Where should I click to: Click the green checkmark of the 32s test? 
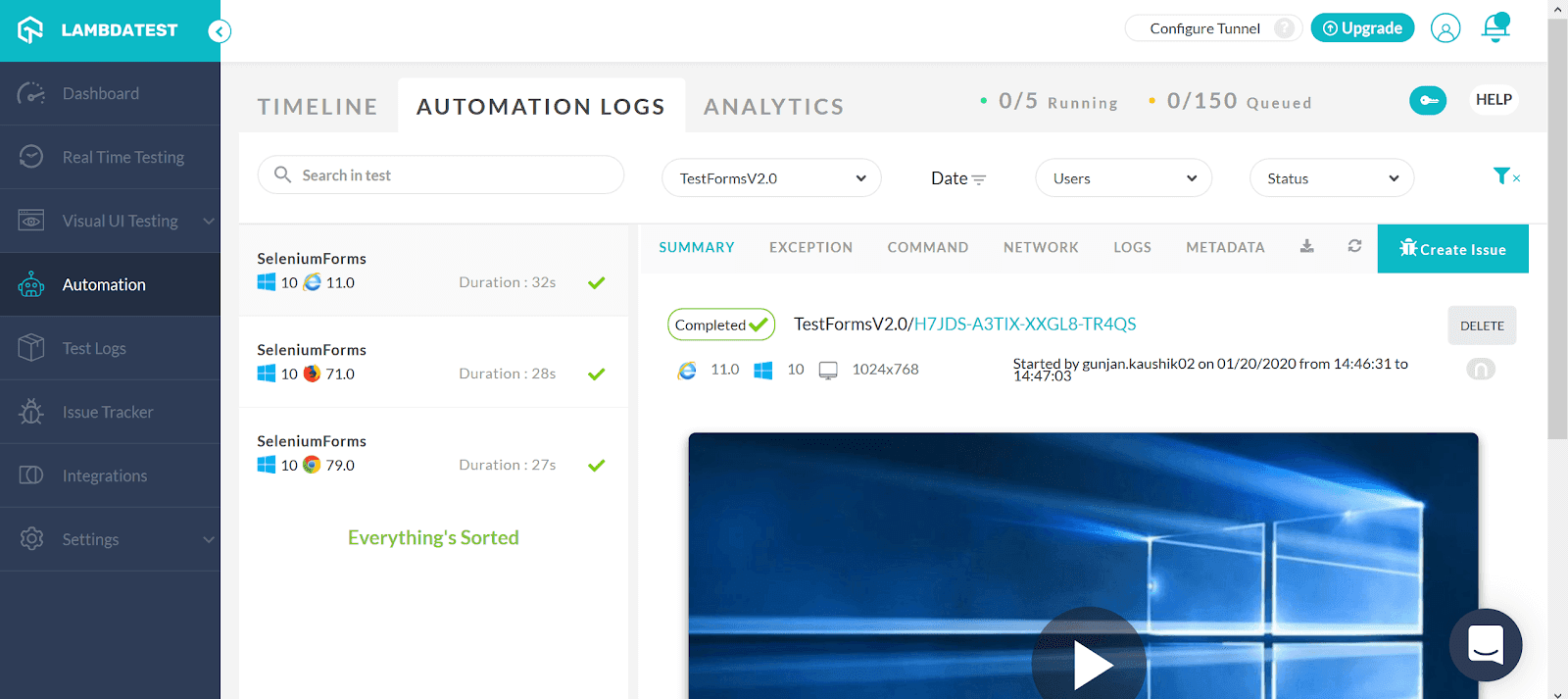click(x=596, y=283)
